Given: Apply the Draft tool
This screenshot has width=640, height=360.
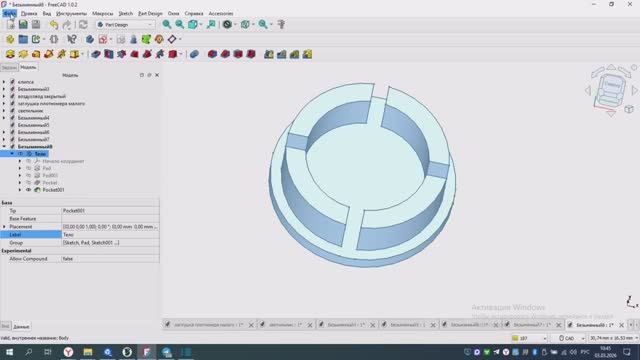Looking at the screenshot, I should click(238, 54).
